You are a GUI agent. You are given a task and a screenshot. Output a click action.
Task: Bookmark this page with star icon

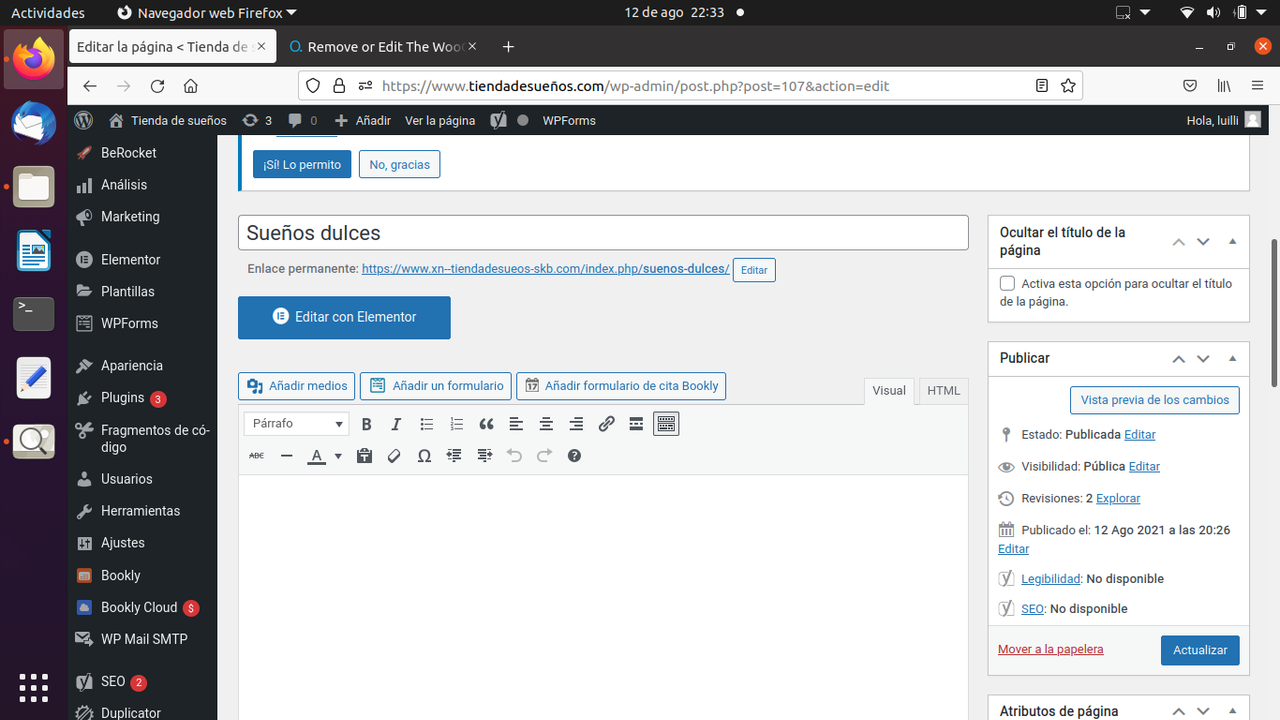(1068, 86)
